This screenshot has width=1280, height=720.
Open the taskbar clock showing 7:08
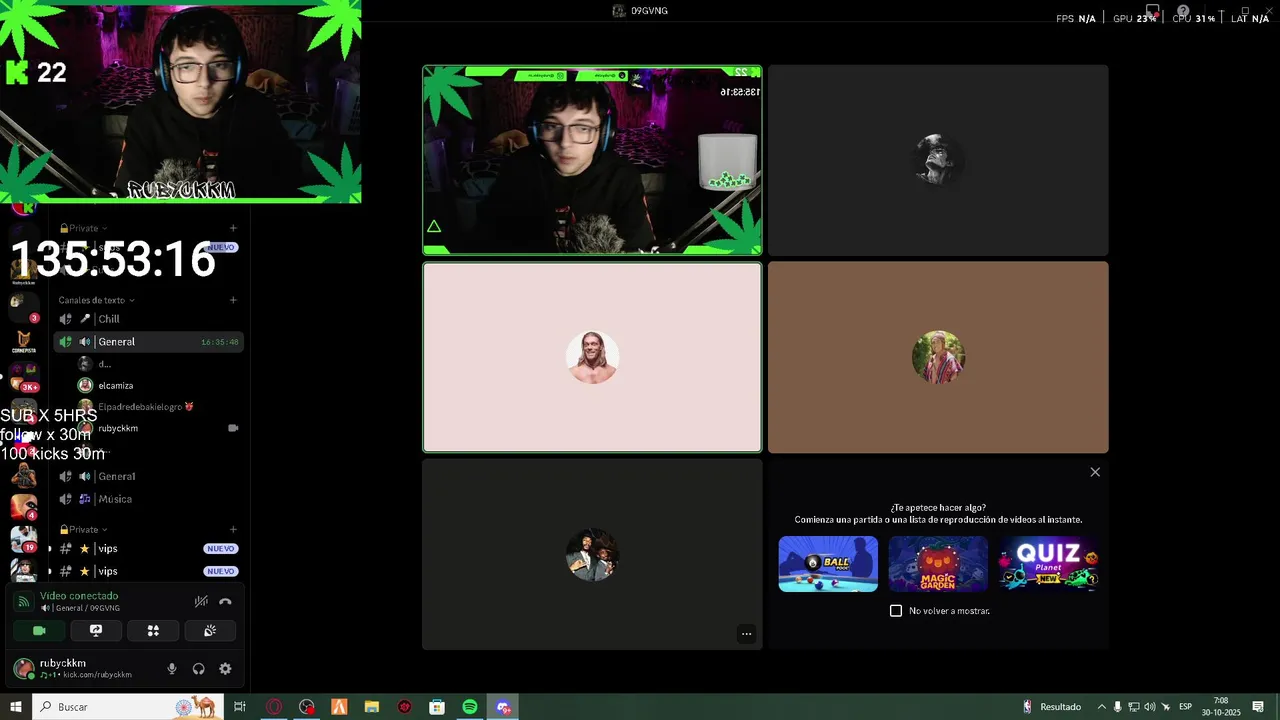(x=1222, y=707)
